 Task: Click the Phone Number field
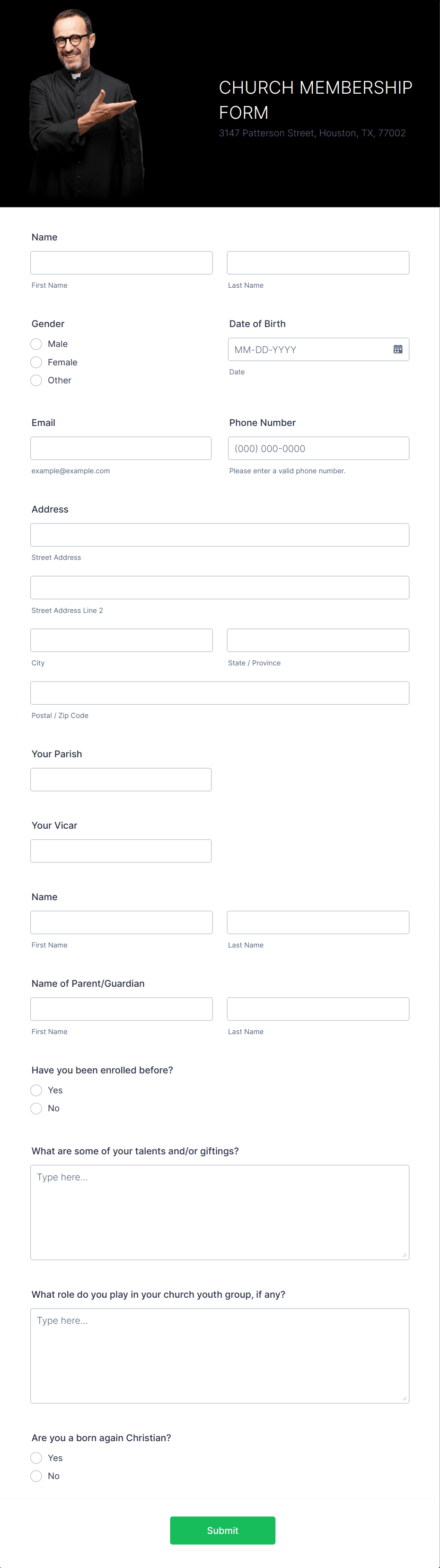(x=318, y=449)
